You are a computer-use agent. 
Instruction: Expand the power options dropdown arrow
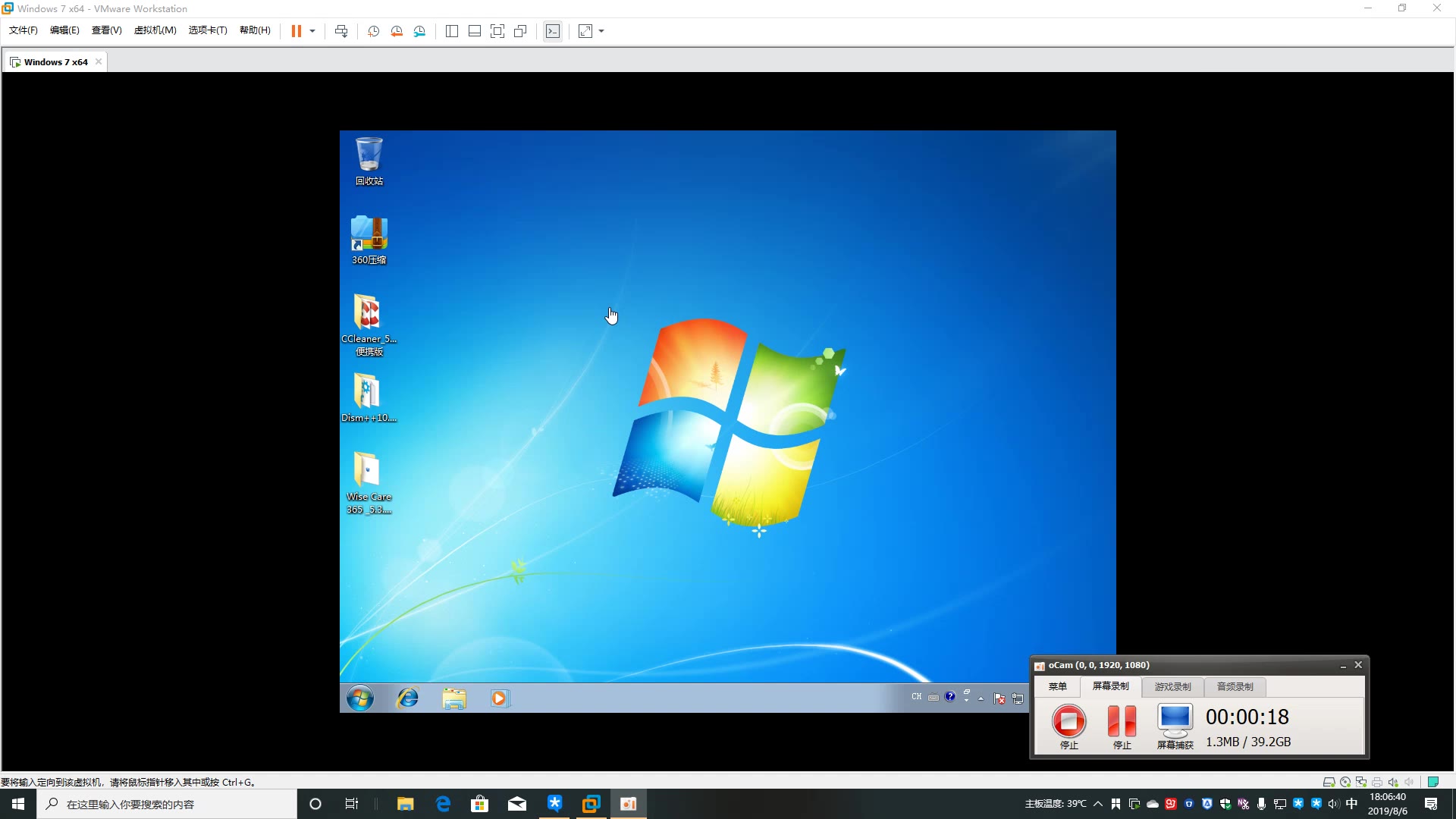click(x=312, y=31)
